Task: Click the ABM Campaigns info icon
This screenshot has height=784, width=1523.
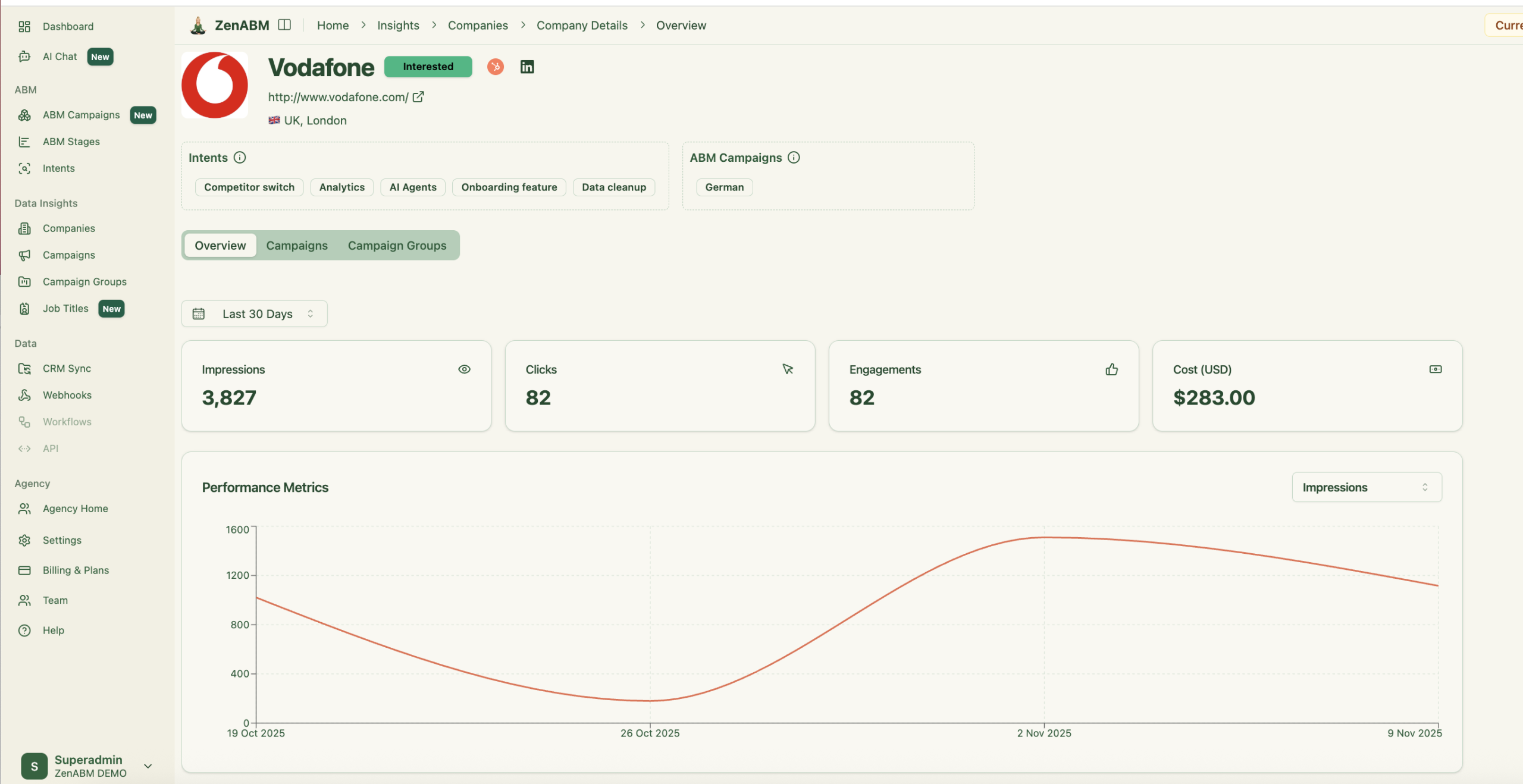Action: click(794, 158)
